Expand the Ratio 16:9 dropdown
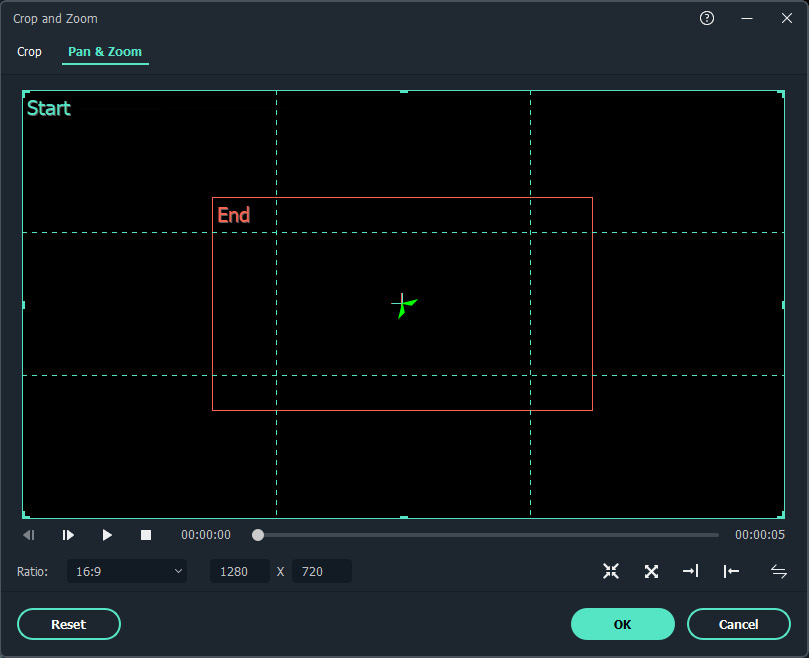Image resolution: width=809 pixels, height=658 pixels. (x=127, y=571)
